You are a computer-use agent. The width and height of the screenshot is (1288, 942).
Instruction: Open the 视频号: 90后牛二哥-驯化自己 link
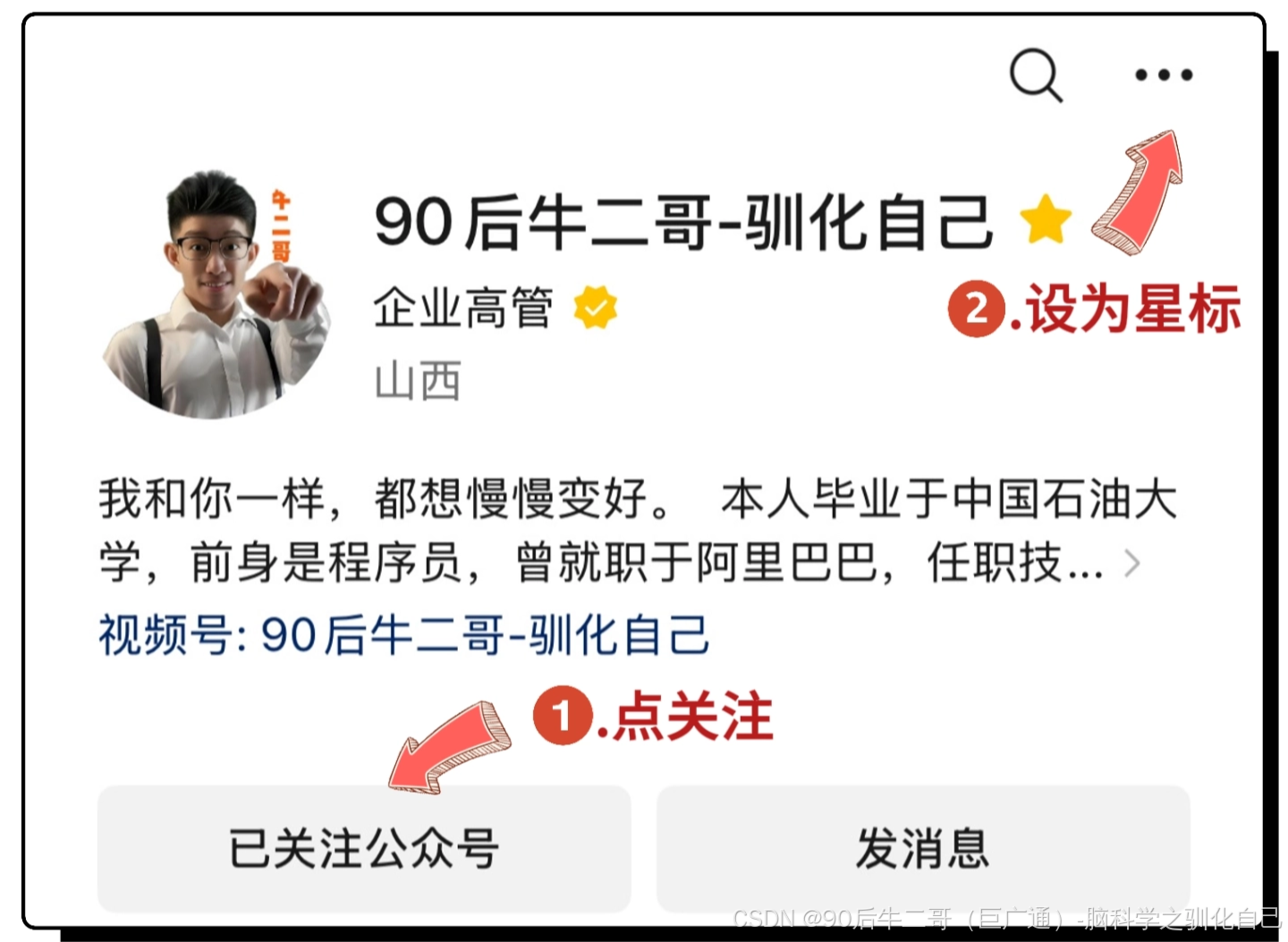pyautogui.click(x=404, y=635)
